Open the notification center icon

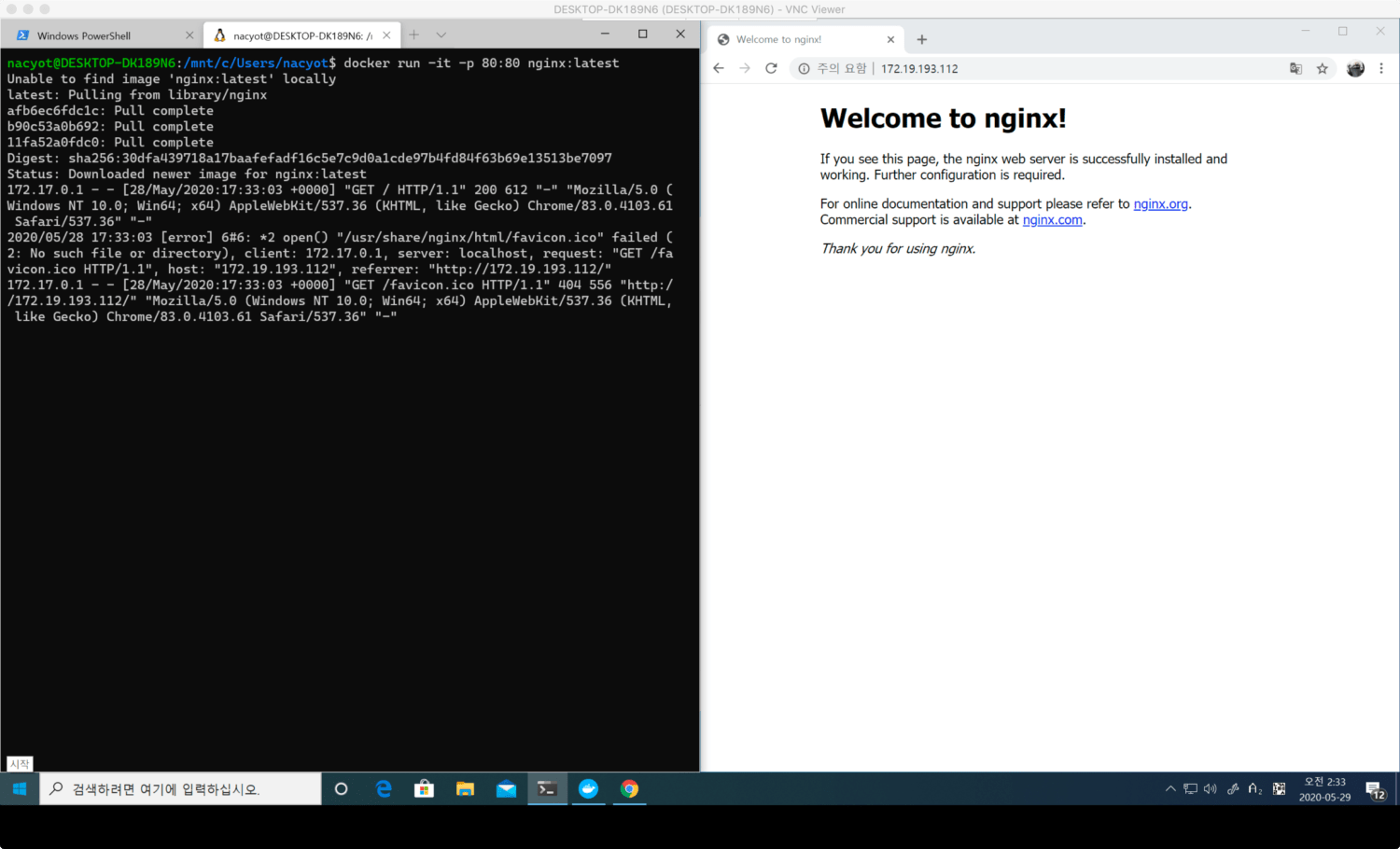pos(1376,790)
